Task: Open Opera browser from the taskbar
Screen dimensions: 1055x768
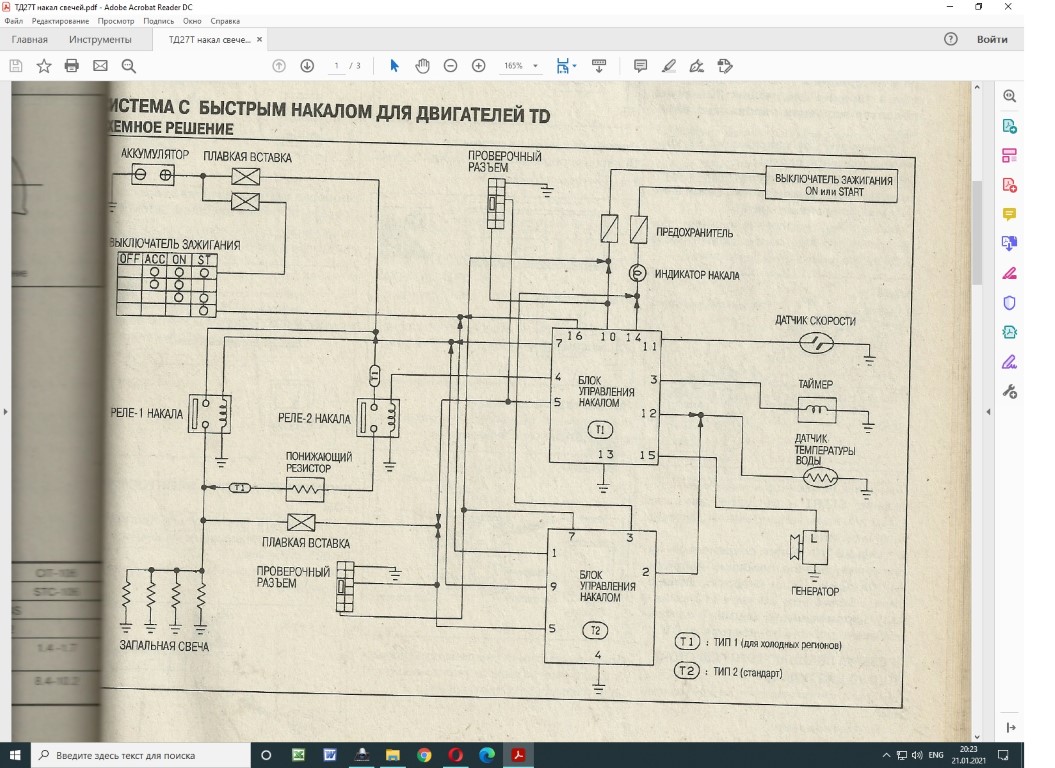Action: tap(456, 755)
